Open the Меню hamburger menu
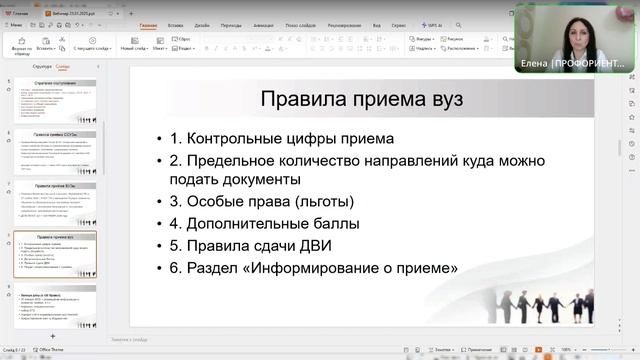 coord(13,25)
